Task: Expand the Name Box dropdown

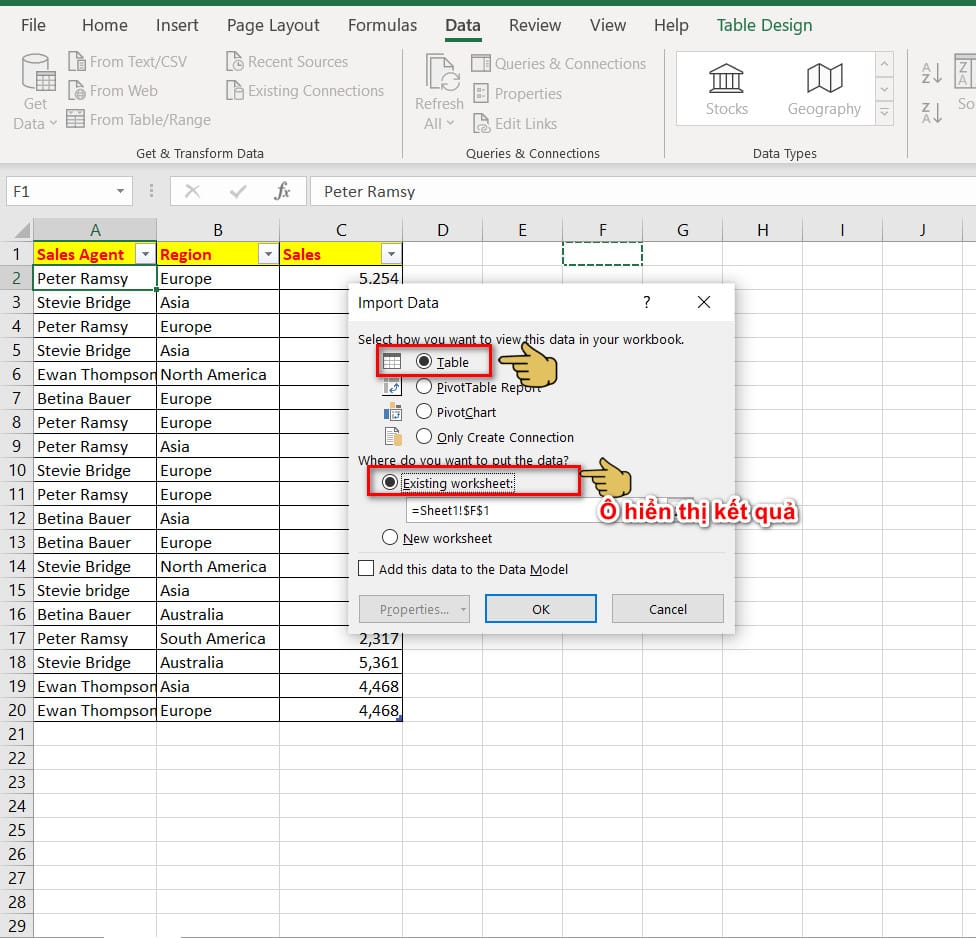Action: click(118, 191)
